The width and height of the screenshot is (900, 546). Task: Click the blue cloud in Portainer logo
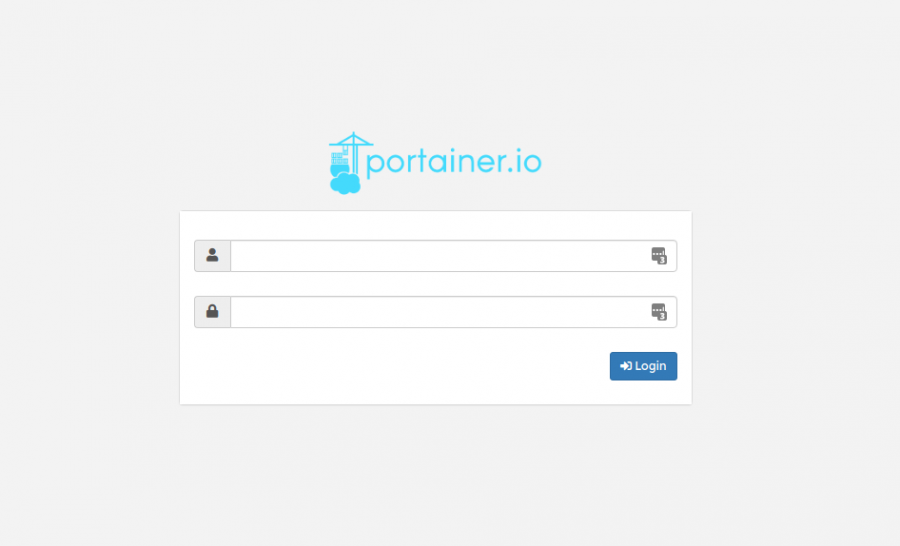pyautogui.click(x=346, y=184)
